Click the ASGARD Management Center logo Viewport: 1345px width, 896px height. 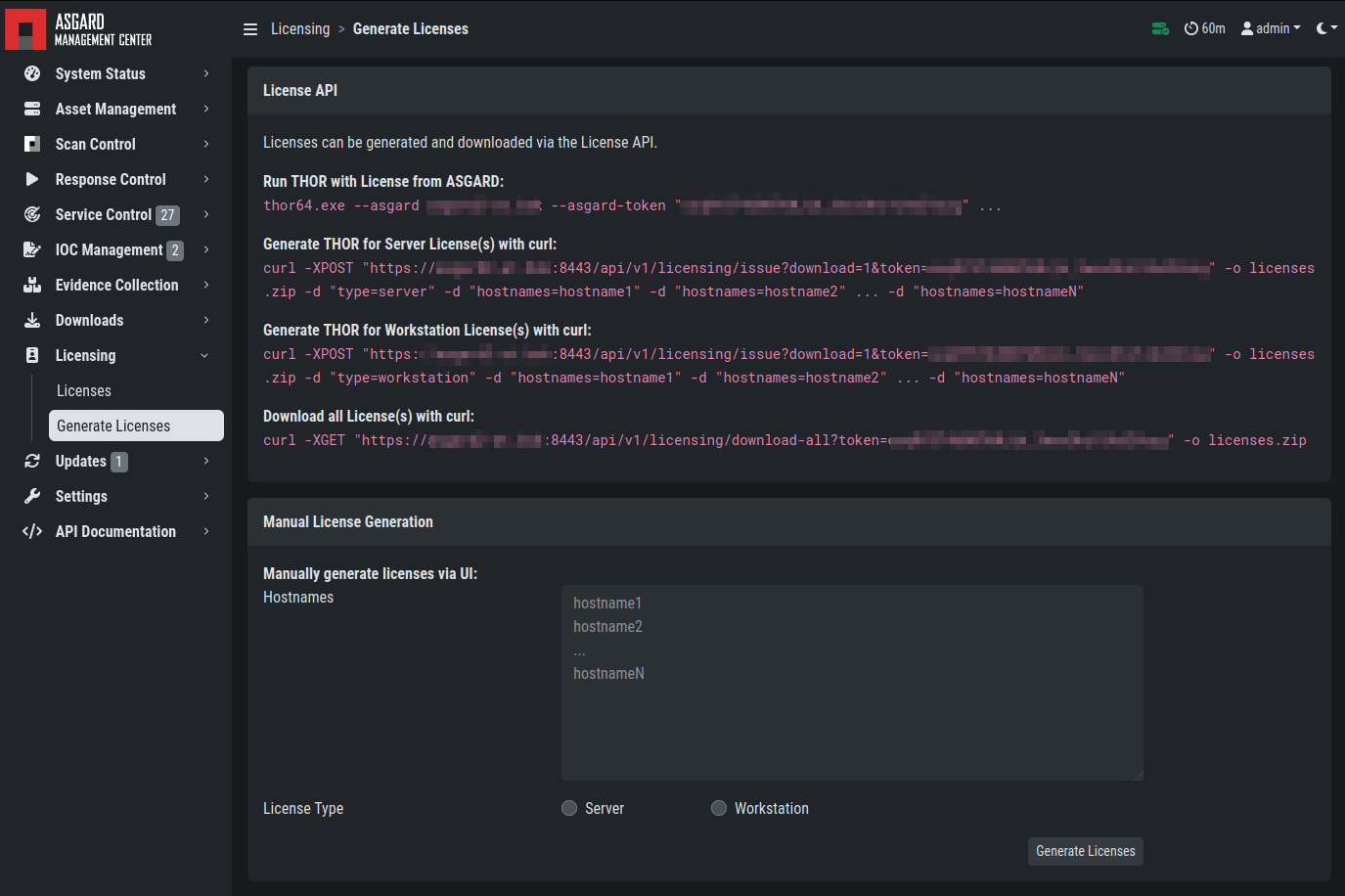[78, 29]
